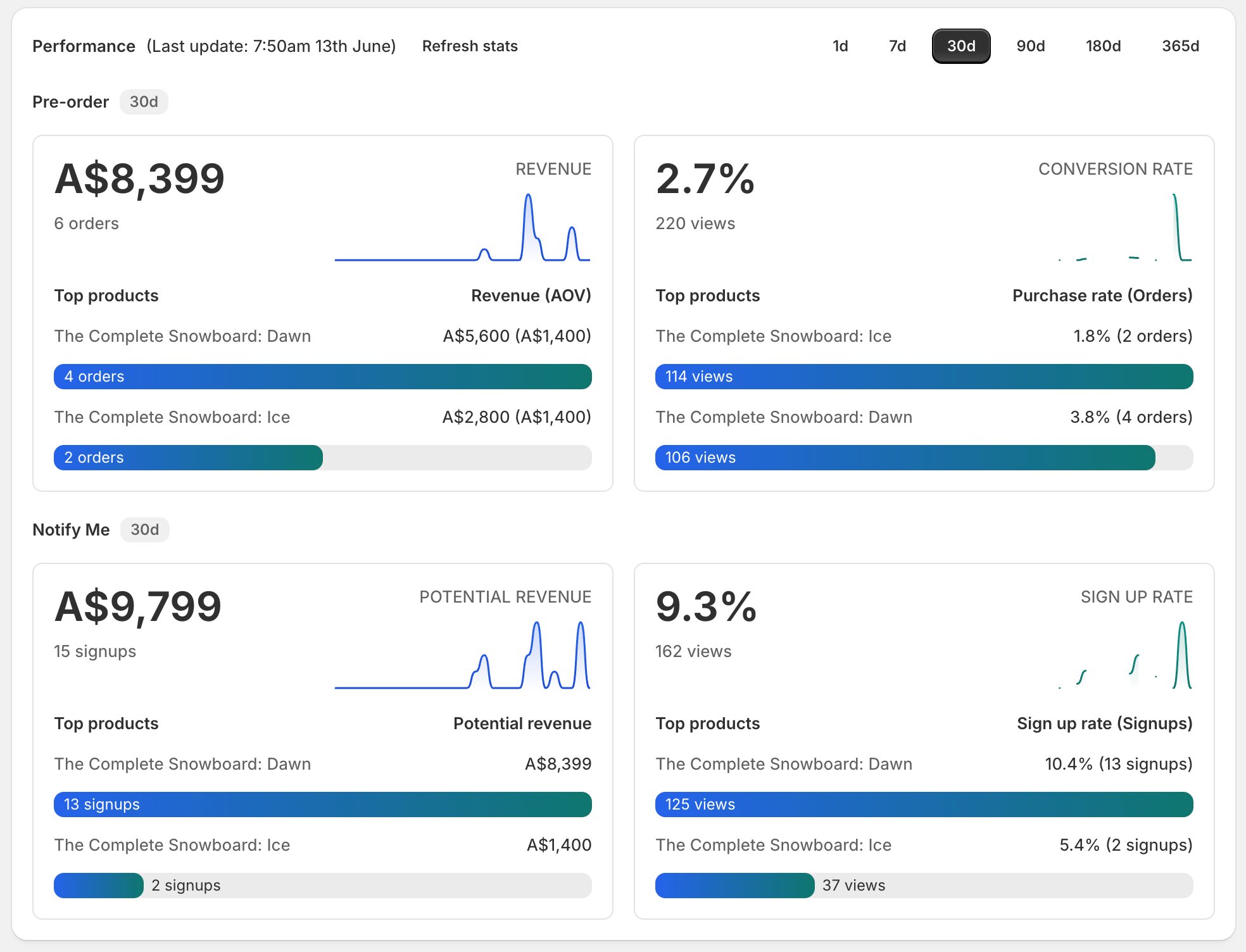Click the 5.4% (2 signups) value
This screenshot has height=952, width=1246.
coord(1126,845)
